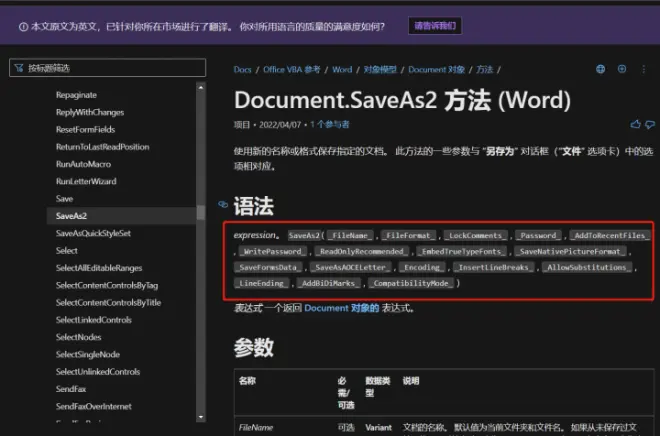Click the _FileName_ parameter in syntax
Image resolution: width=660 pixels, height=436 pixels.
point(350,236)
